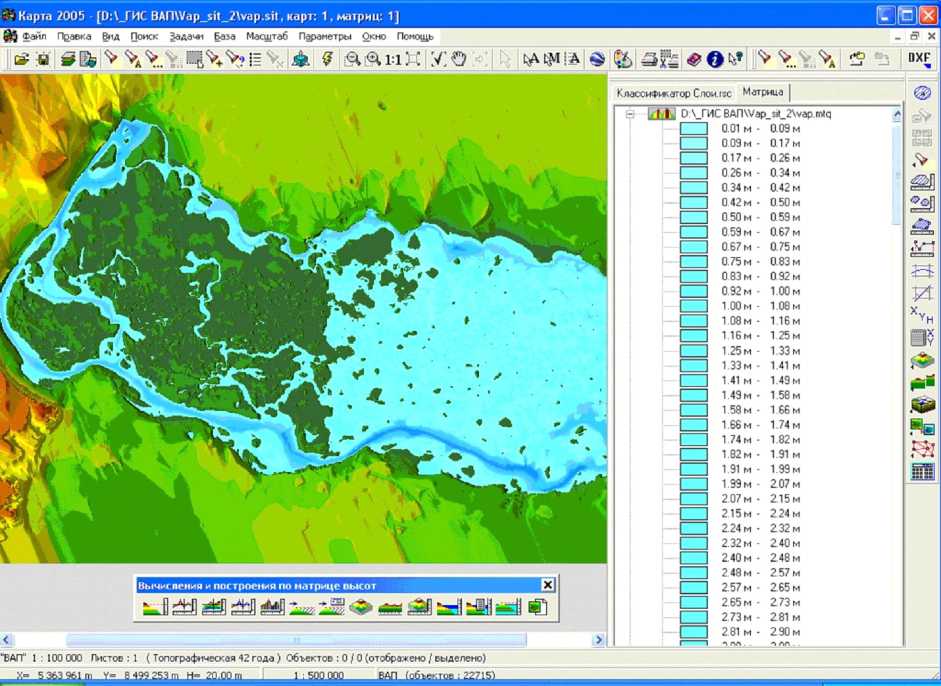Select the 1.00 м - 1.08 м legend row

tap(762, 306)
